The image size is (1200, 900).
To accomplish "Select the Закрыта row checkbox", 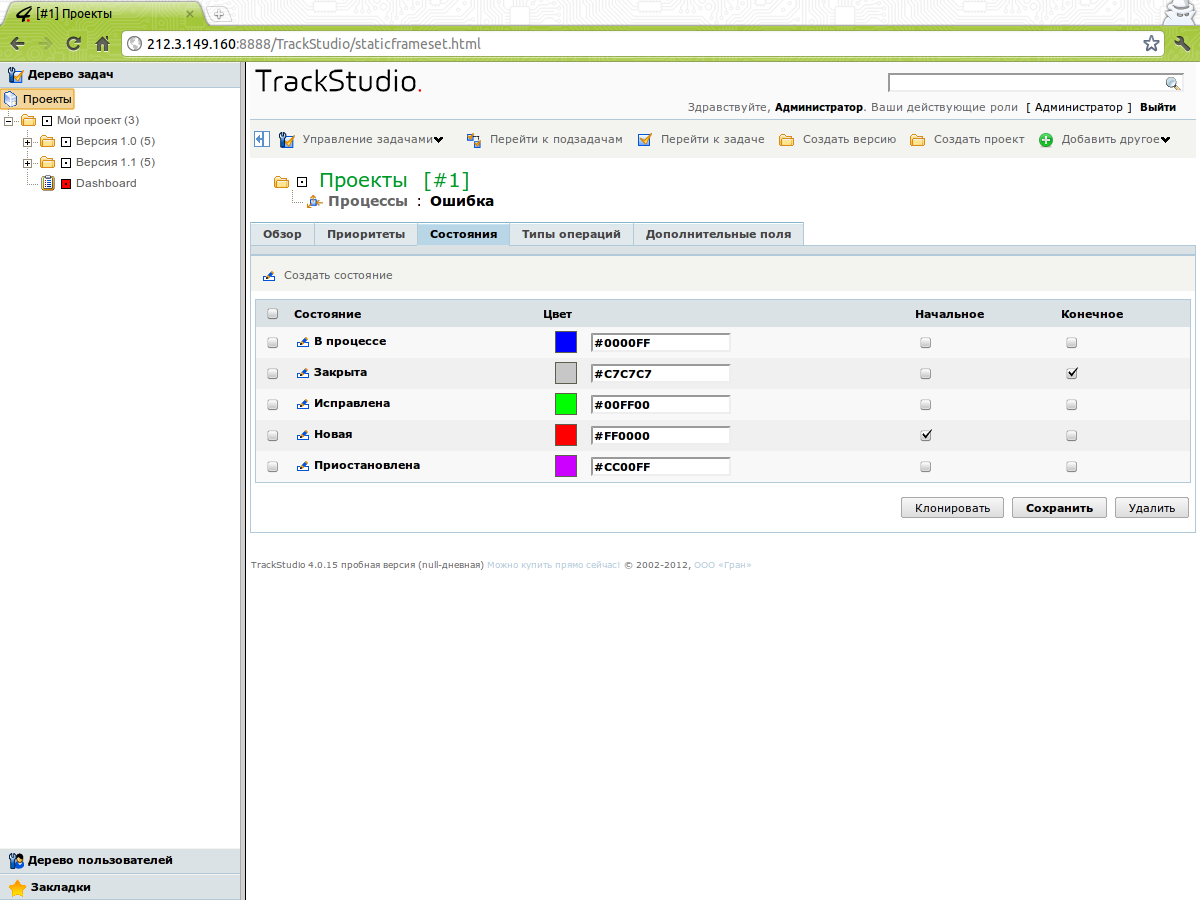I will (273, 373).
